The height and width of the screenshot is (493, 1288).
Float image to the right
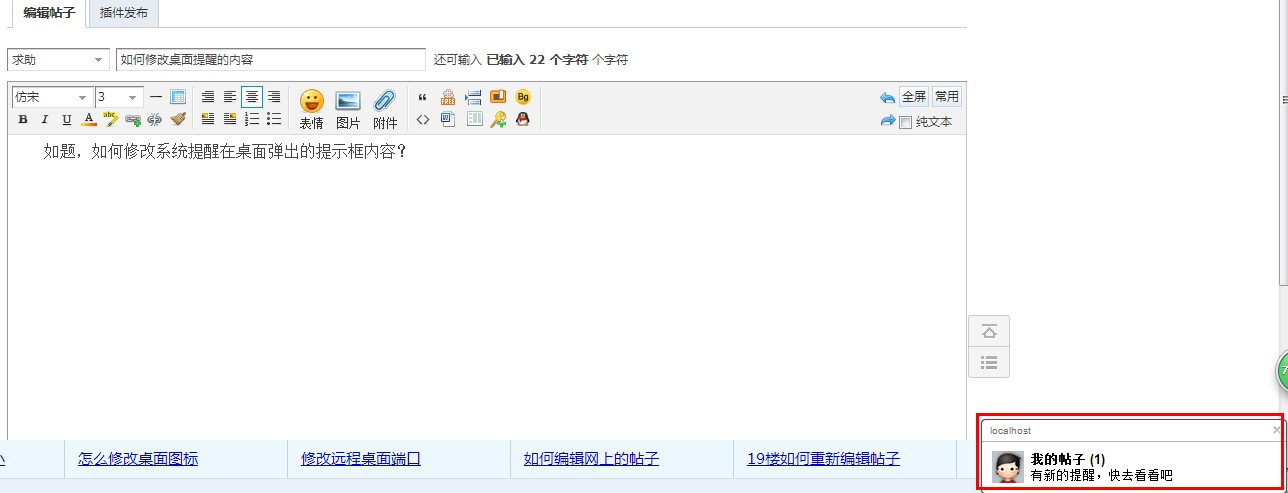(230, 119)
